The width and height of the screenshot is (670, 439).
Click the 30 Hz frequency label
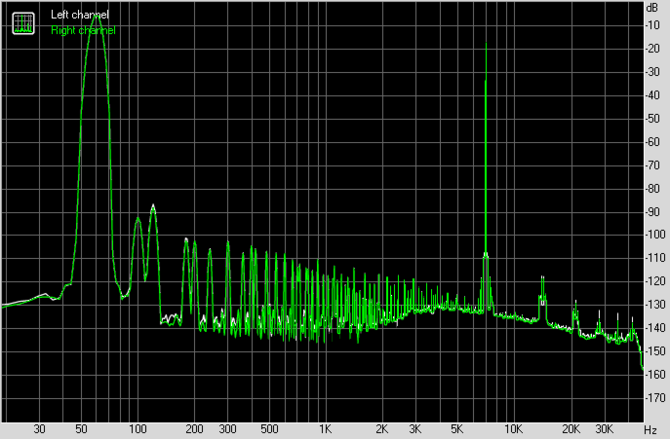coord(39,429)
